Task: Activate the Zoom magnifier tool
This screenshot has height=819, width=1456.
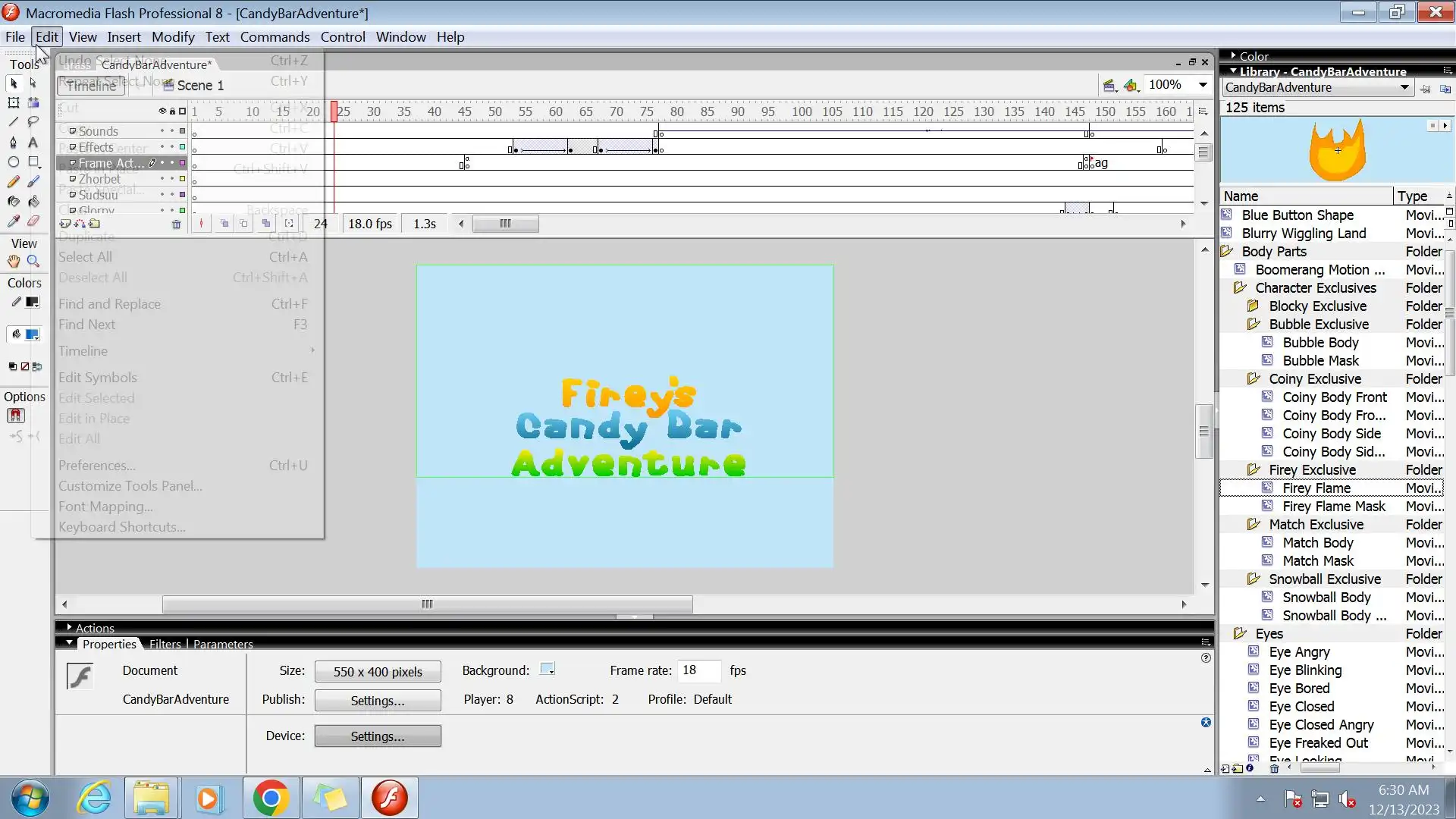Action: coord(33,262)
